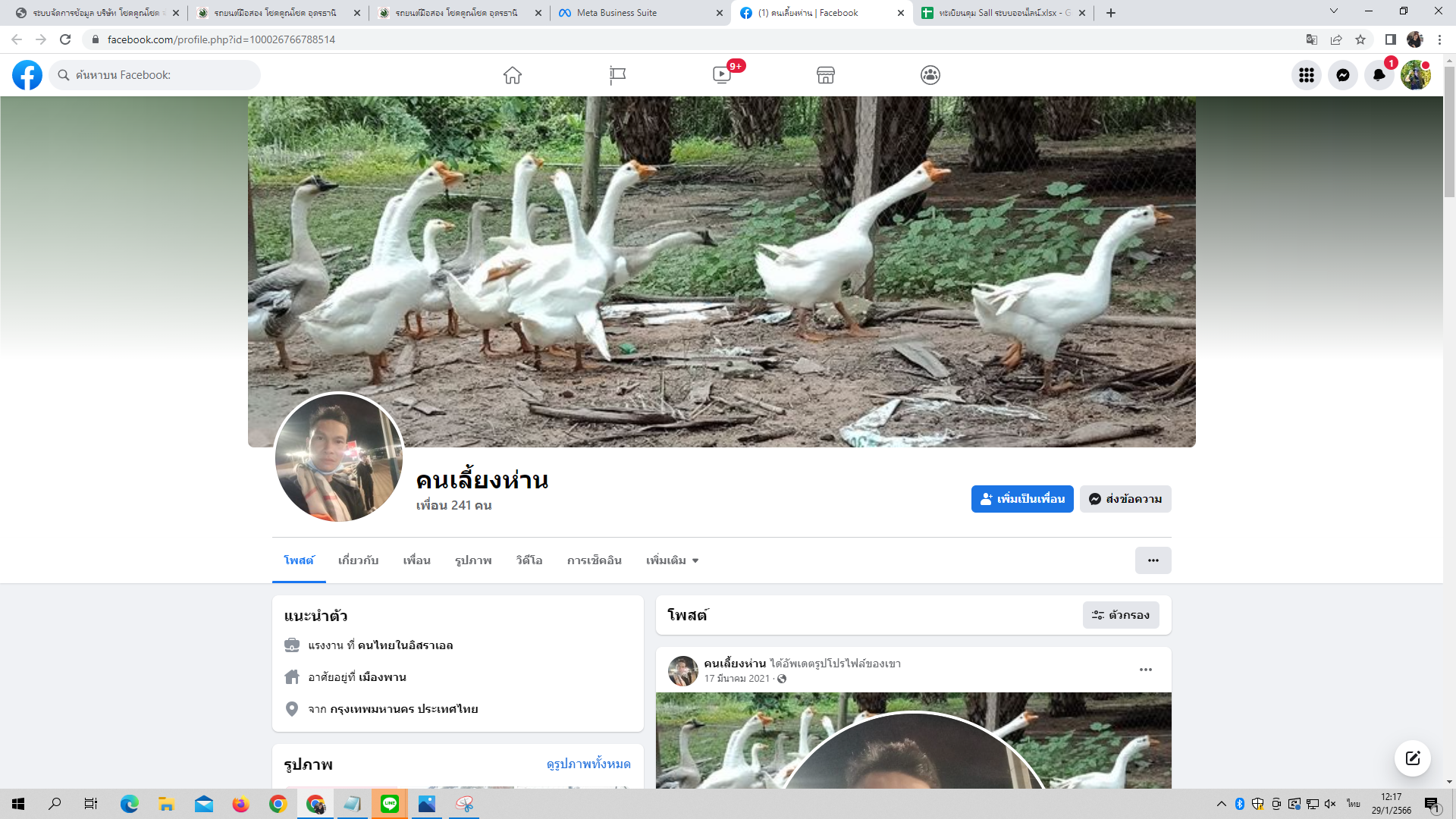The width and height of the screenshot is (1456, 819).
Task: Switch to the รูปภาพ tab
Action: pos(473,560)
